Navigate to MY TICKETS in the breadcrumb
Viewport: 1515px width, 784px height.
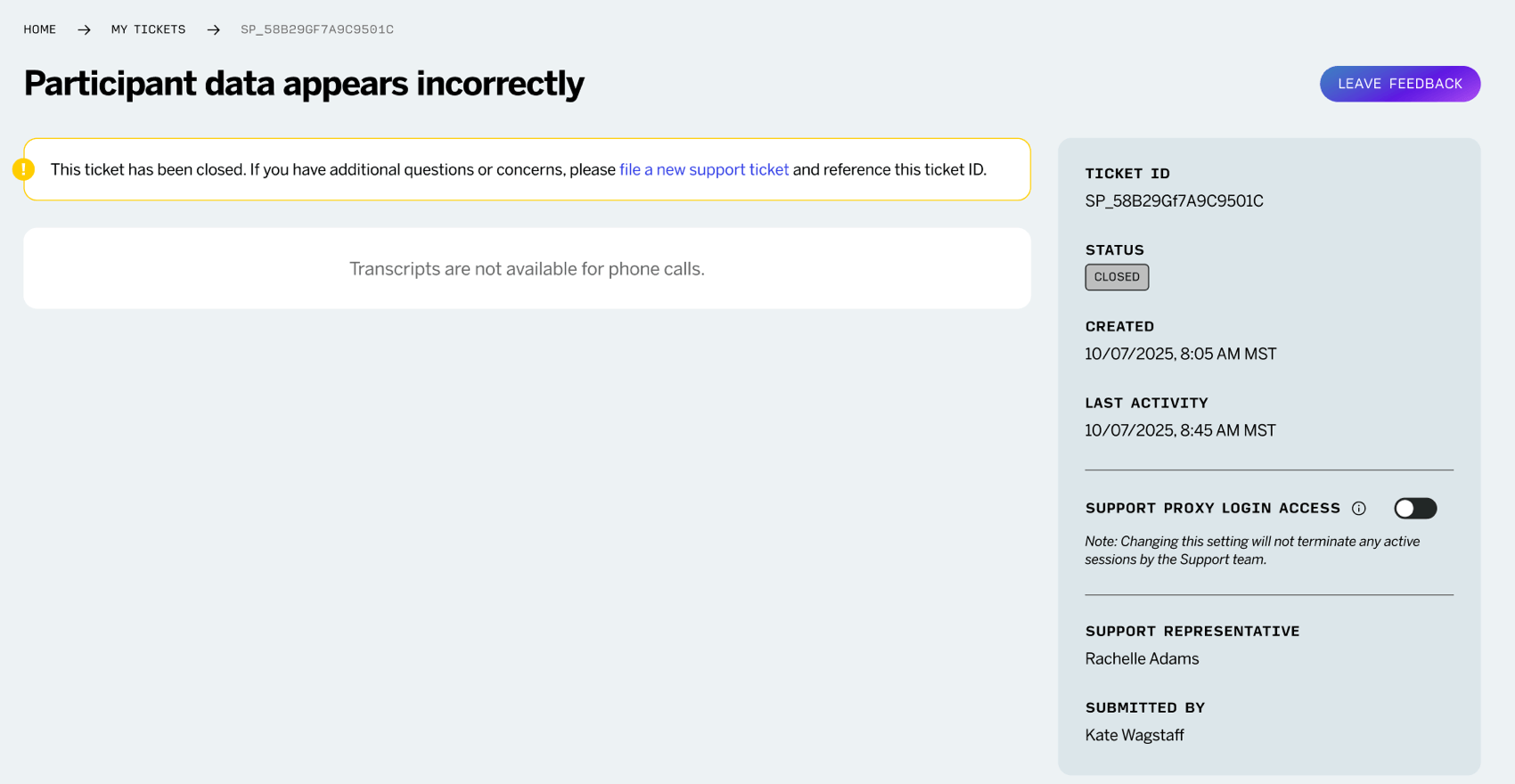[148, 29]
